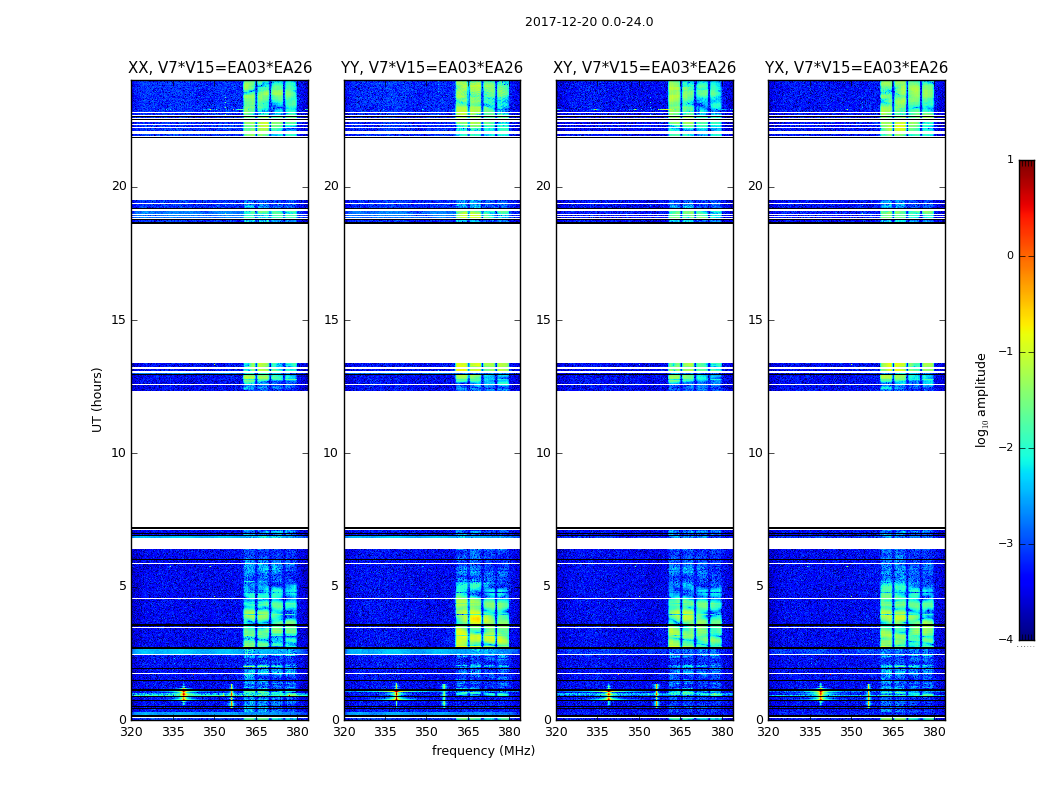Click the 2017-12-20 0.0-24.0 figure title
The width and height of the screenshot is (1050, 800).
[589, 22]
